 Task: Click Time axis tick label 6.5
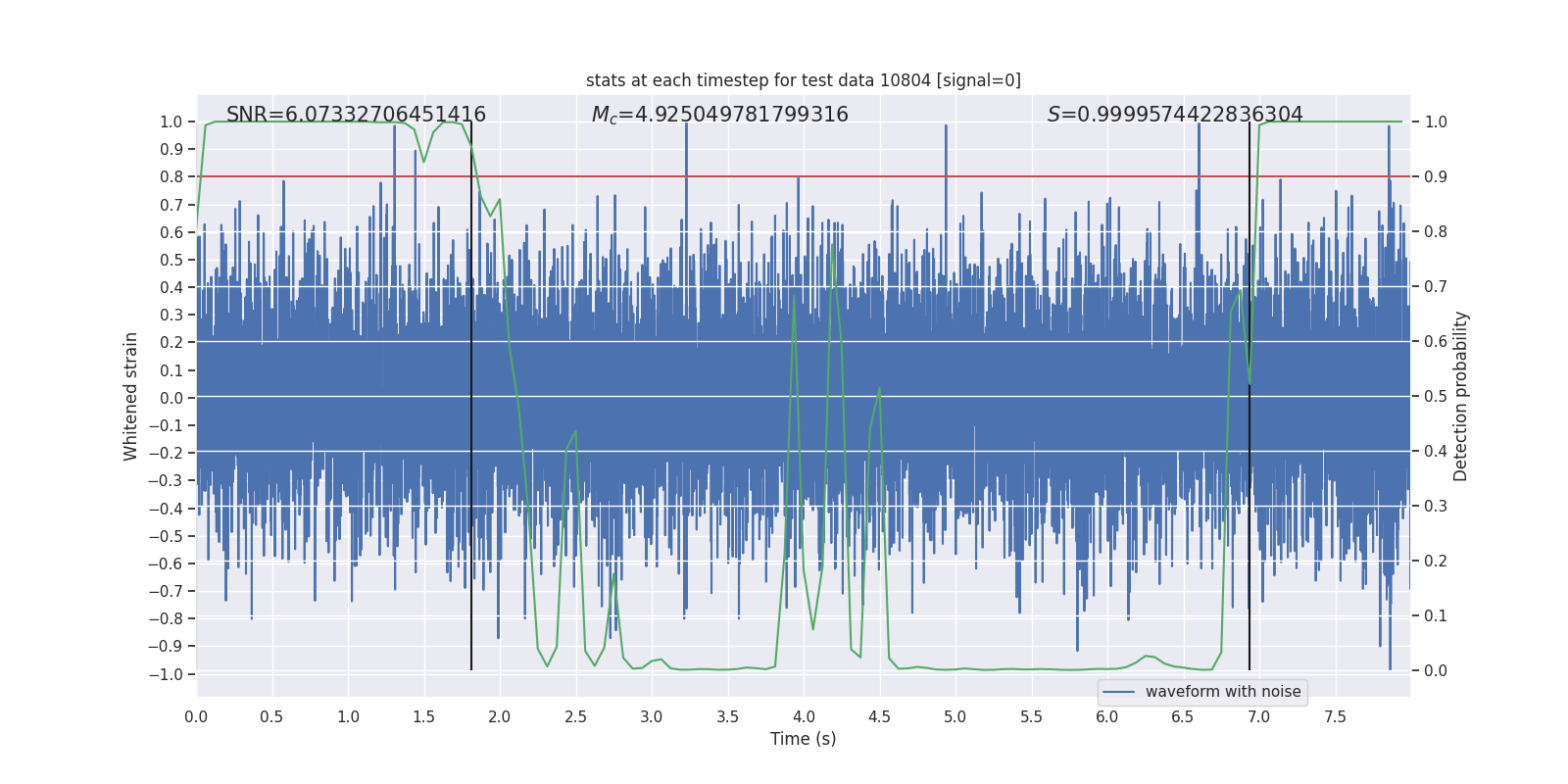tap(1183, 717)
